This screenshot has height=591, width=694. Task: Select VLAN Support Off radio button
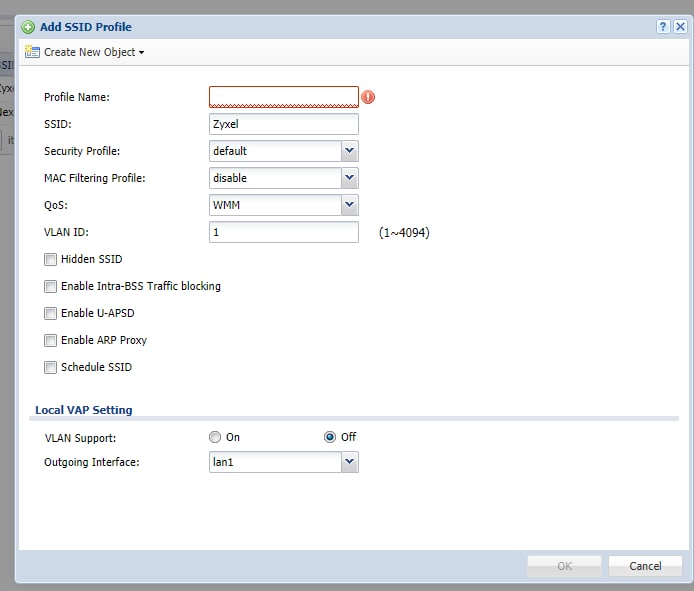[x=330, y=437]
